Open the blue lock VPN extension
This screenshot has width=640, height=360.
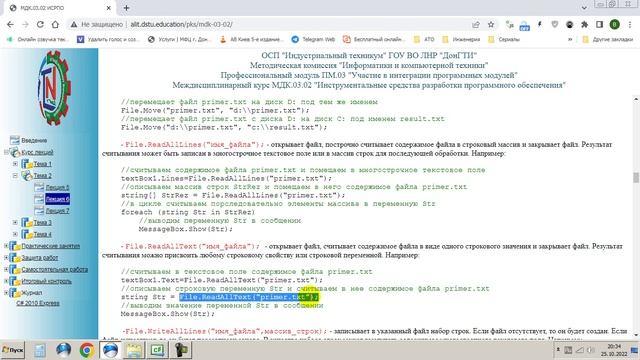pyautogui.click(x=524, y=25)
